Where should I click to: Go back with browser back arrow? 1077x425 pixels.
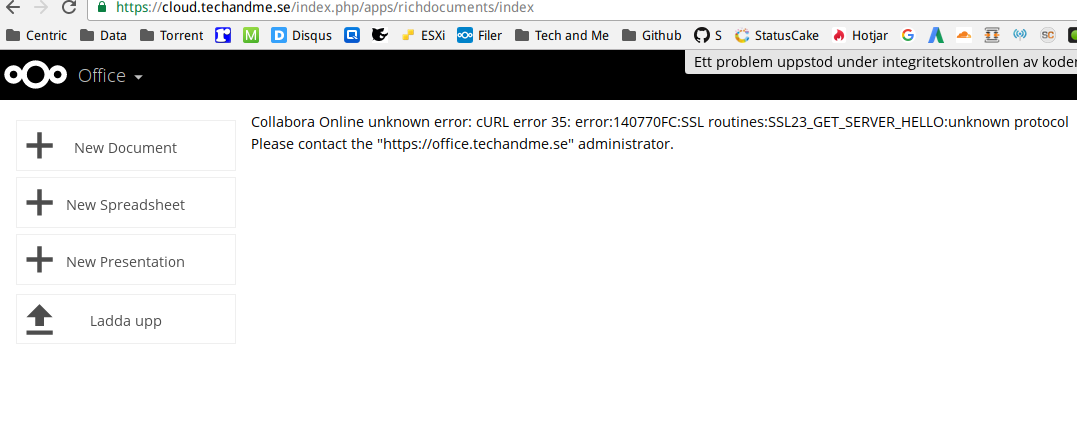12,8
